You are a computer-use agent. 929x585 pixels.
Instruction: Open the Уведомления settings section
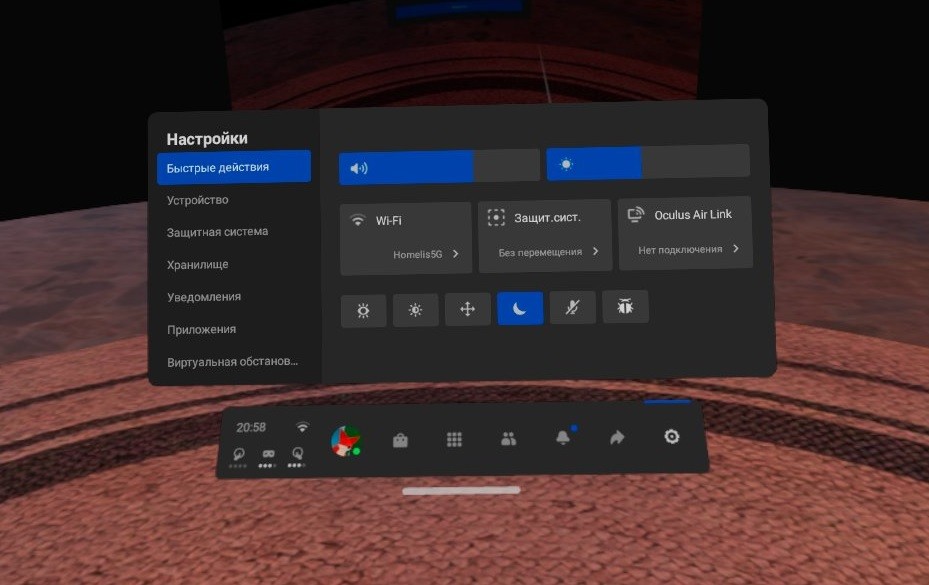[x=204, y=297]
